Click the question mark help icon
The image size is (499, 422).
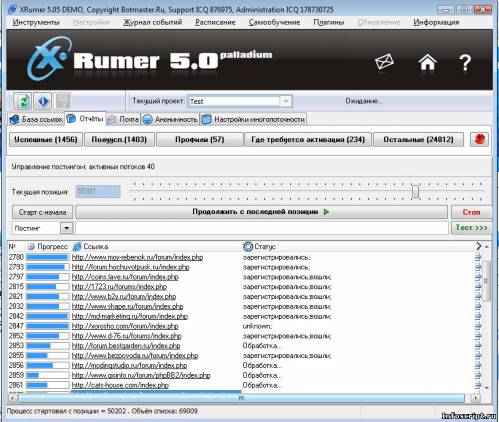[465, 62]
